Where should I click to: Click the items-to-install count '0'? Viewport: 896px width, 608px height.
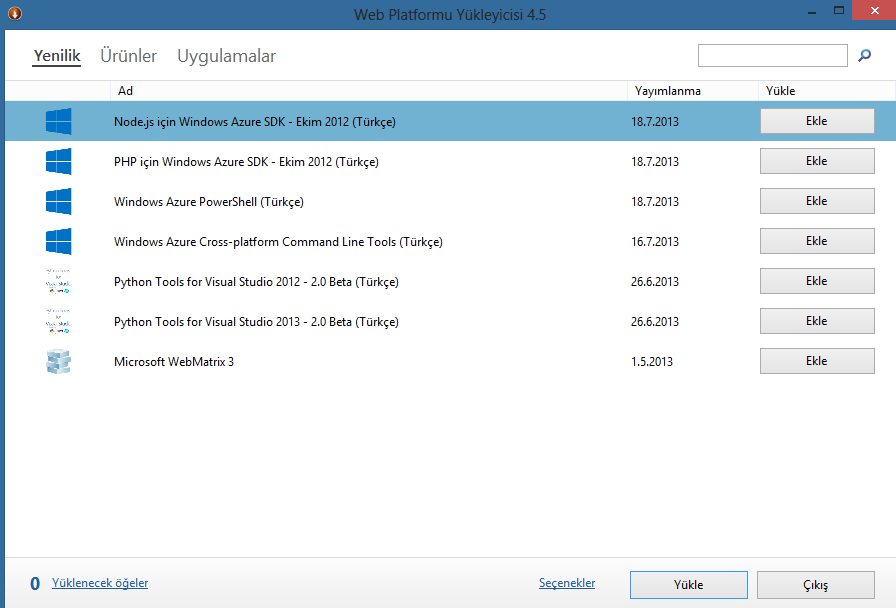(x=35, y=583)
